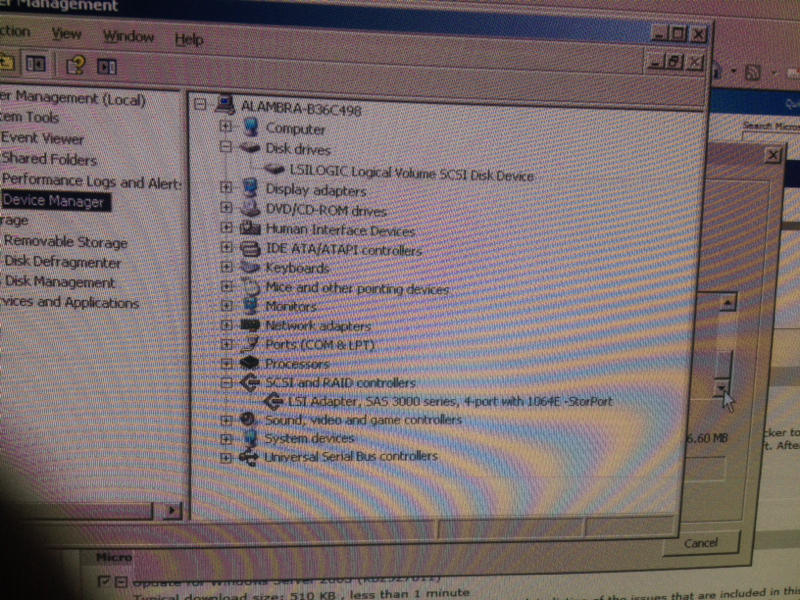The image size is (800, 600).
Task: Select Ports (COM & LPT) label text
Action: [320, 345]
